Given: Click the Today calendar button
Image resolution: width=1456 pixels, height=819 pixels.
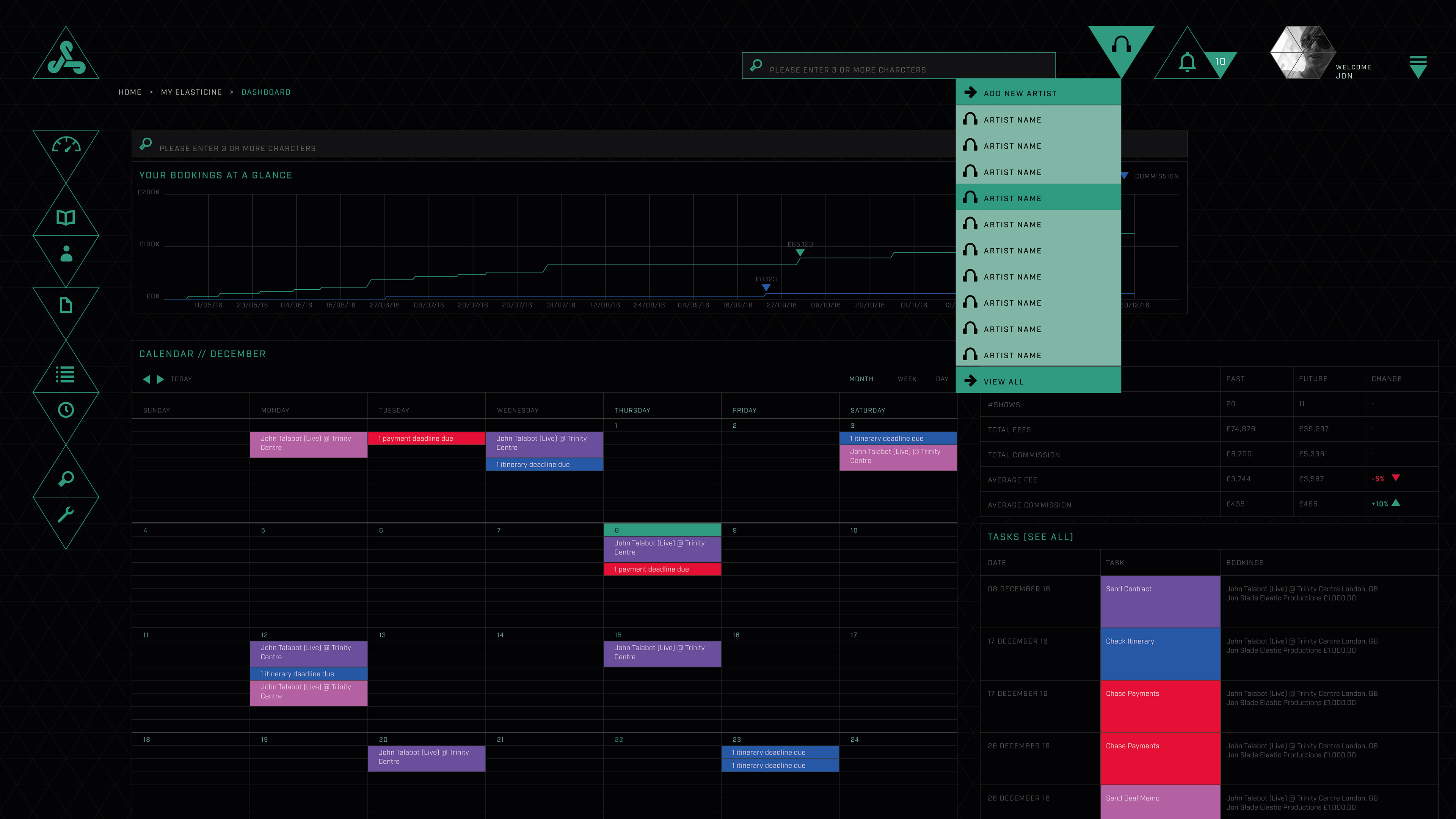Looking at the screenshot, I should tap(182, 379).
